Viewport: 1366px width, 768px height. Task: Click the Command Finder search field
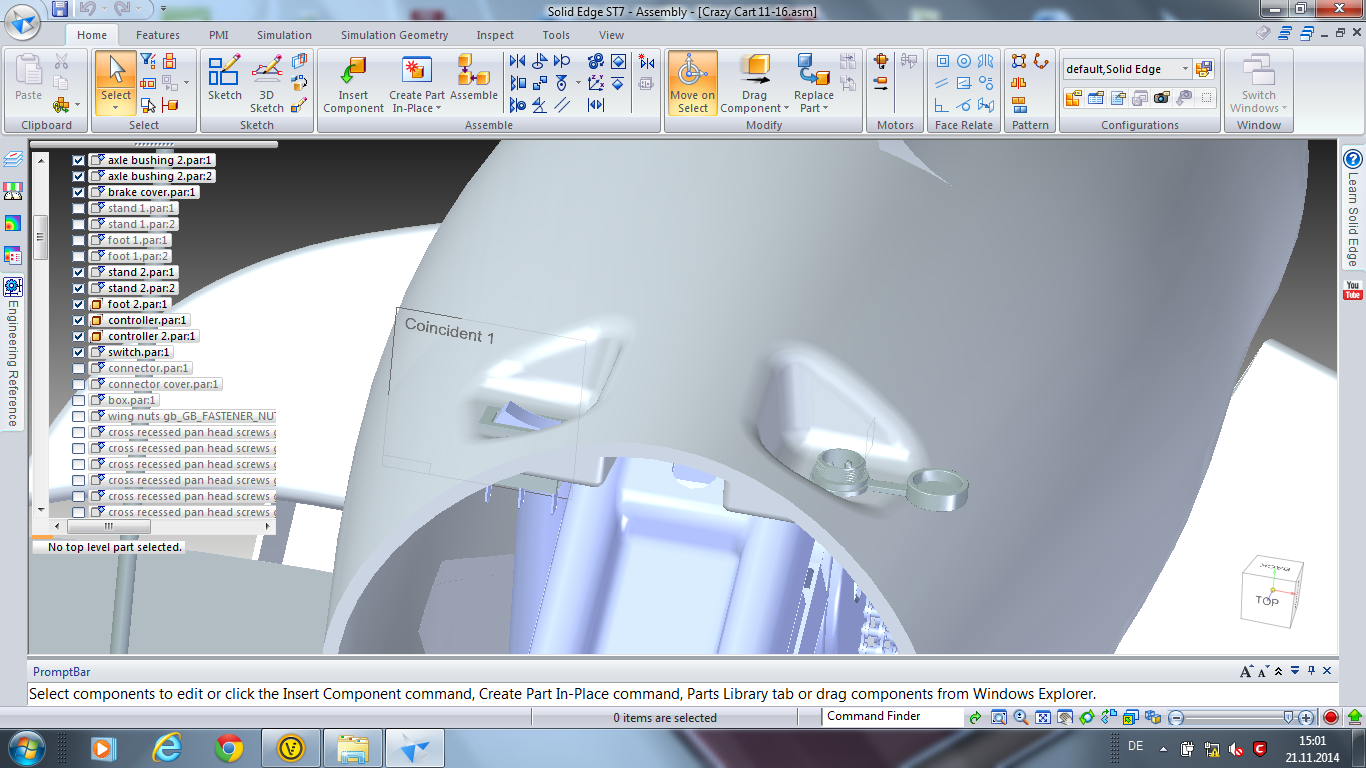[893, 716]
